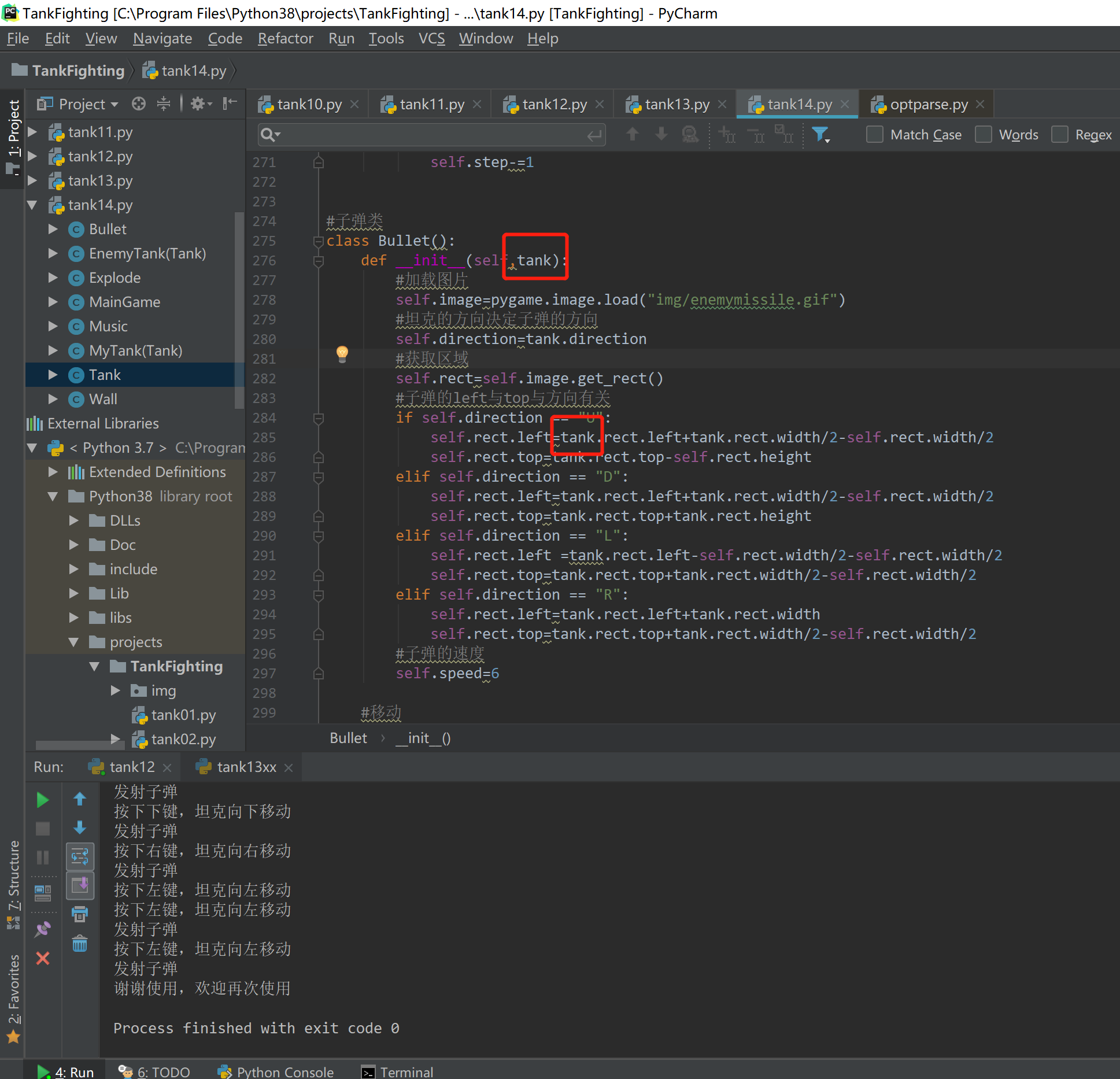Expand the img folder
1120x1079 pixels.
tap(115, 691)
